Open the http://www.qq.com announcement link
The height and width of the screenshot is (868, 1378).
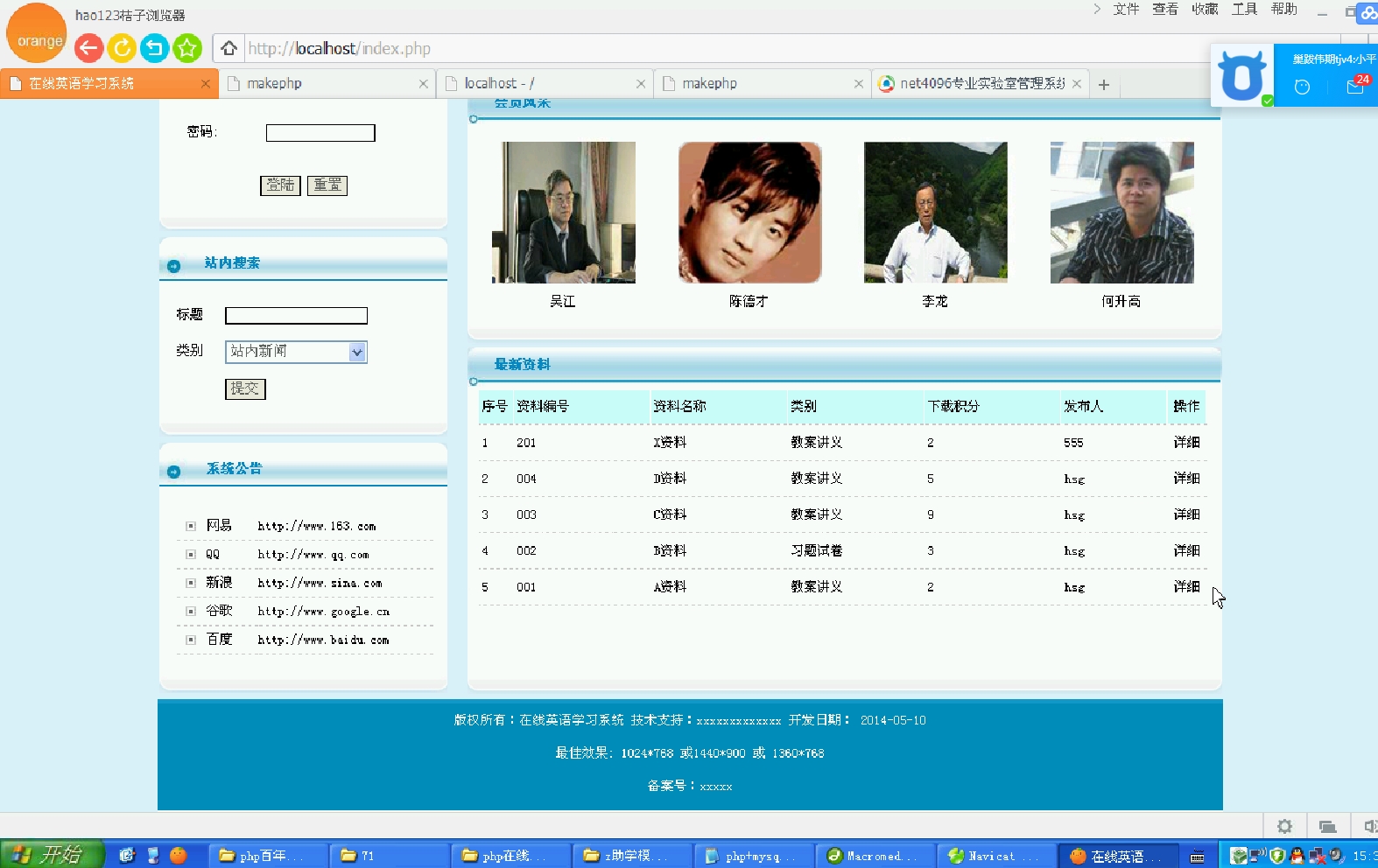point(313,555)
